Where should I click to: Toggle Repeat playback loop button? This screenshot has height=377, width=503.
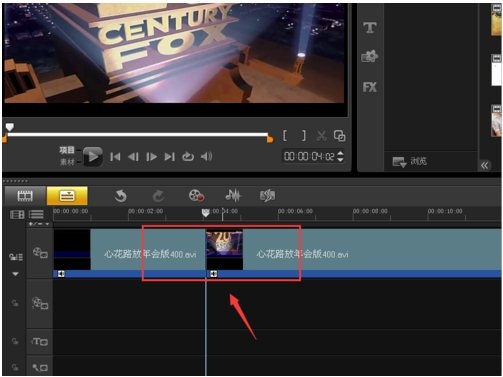coord(188,156)
